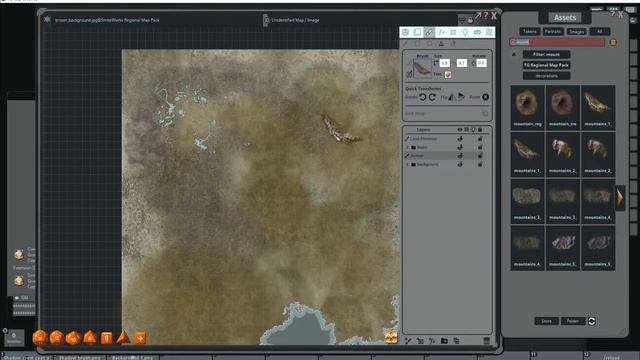Select the paint brush tool in toolbar
640x360 pixels.
click(x=429, y=32)
